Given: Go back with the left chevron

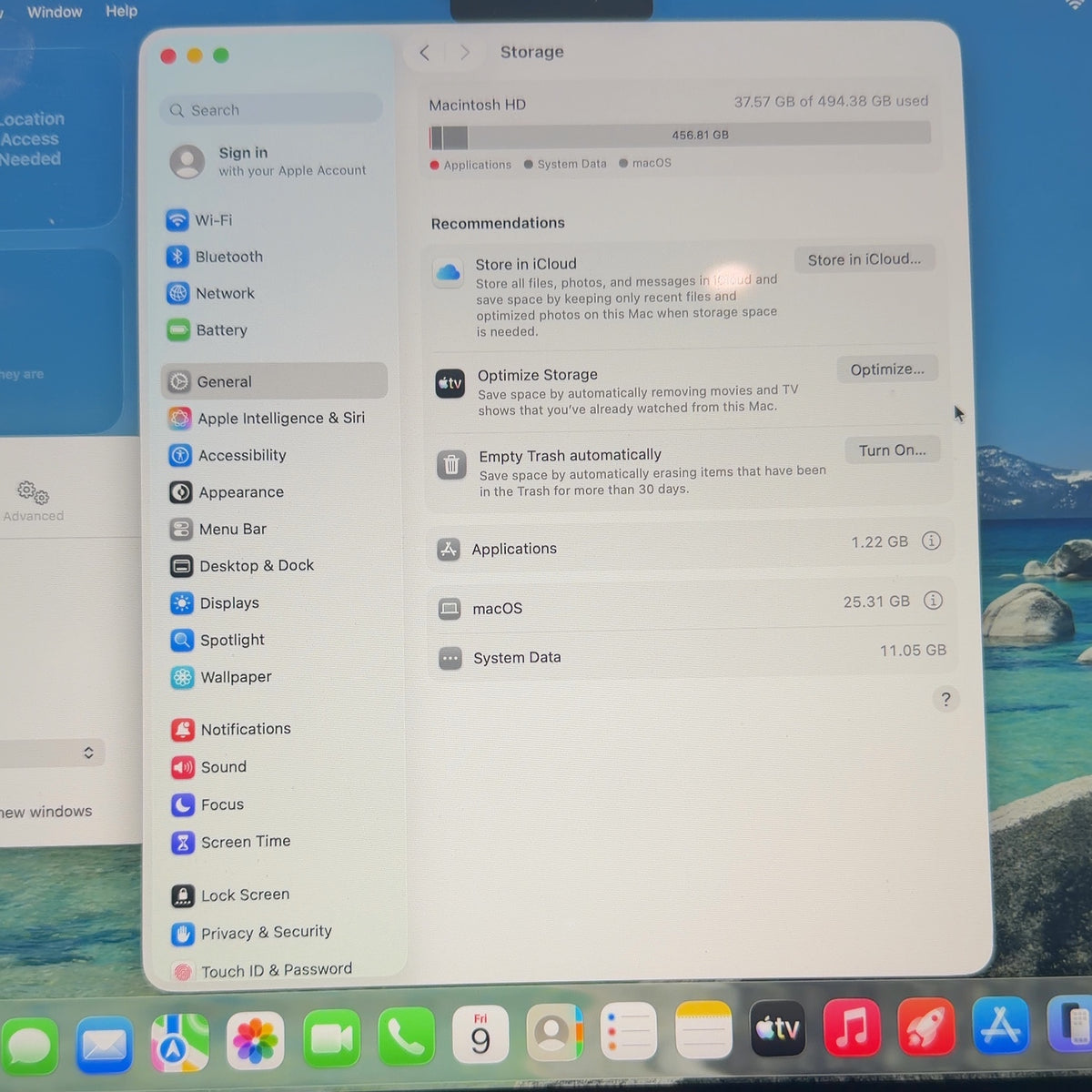Looking at the screenshot, I should tap(425, 53).
